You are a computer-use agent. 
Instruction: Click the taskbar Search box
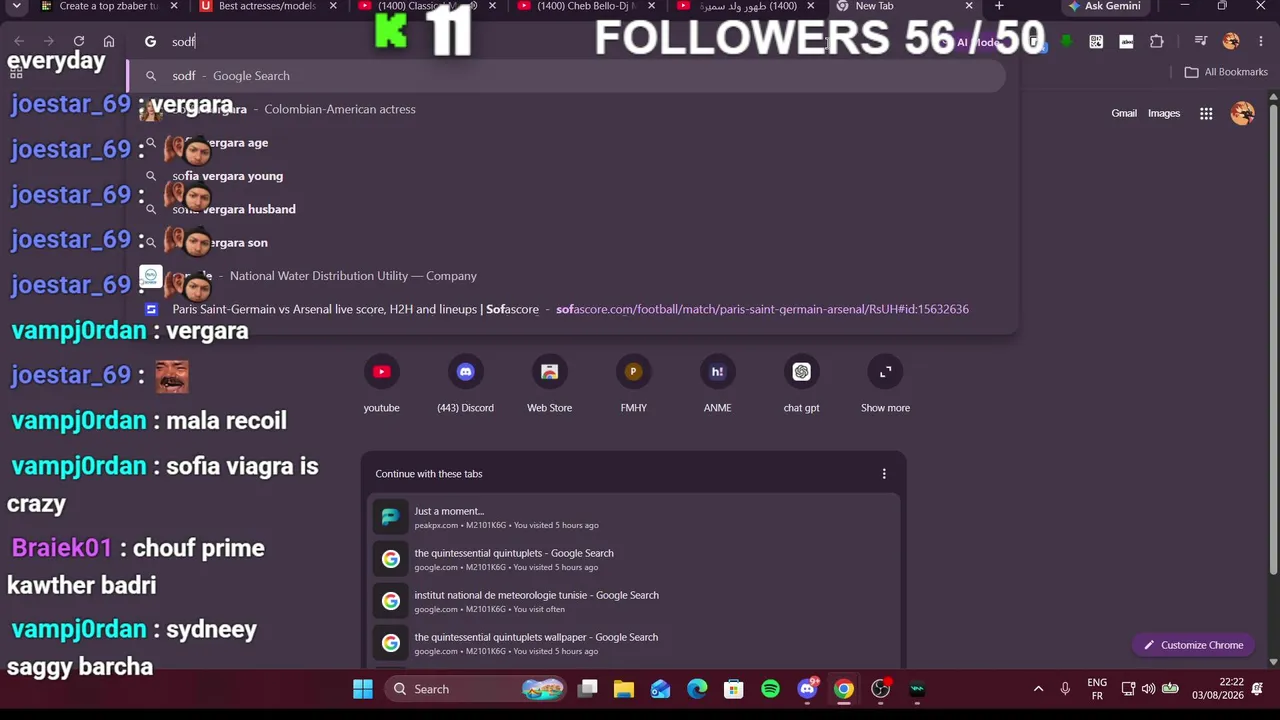pyautogui.click(x=473, y=689)
